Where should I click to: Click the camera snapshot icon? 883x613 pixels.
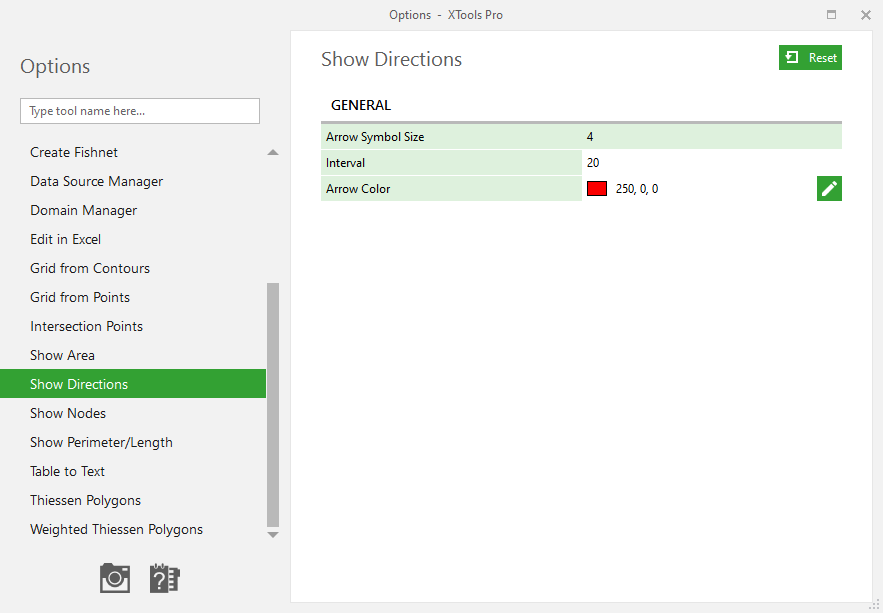click(115, 578)
